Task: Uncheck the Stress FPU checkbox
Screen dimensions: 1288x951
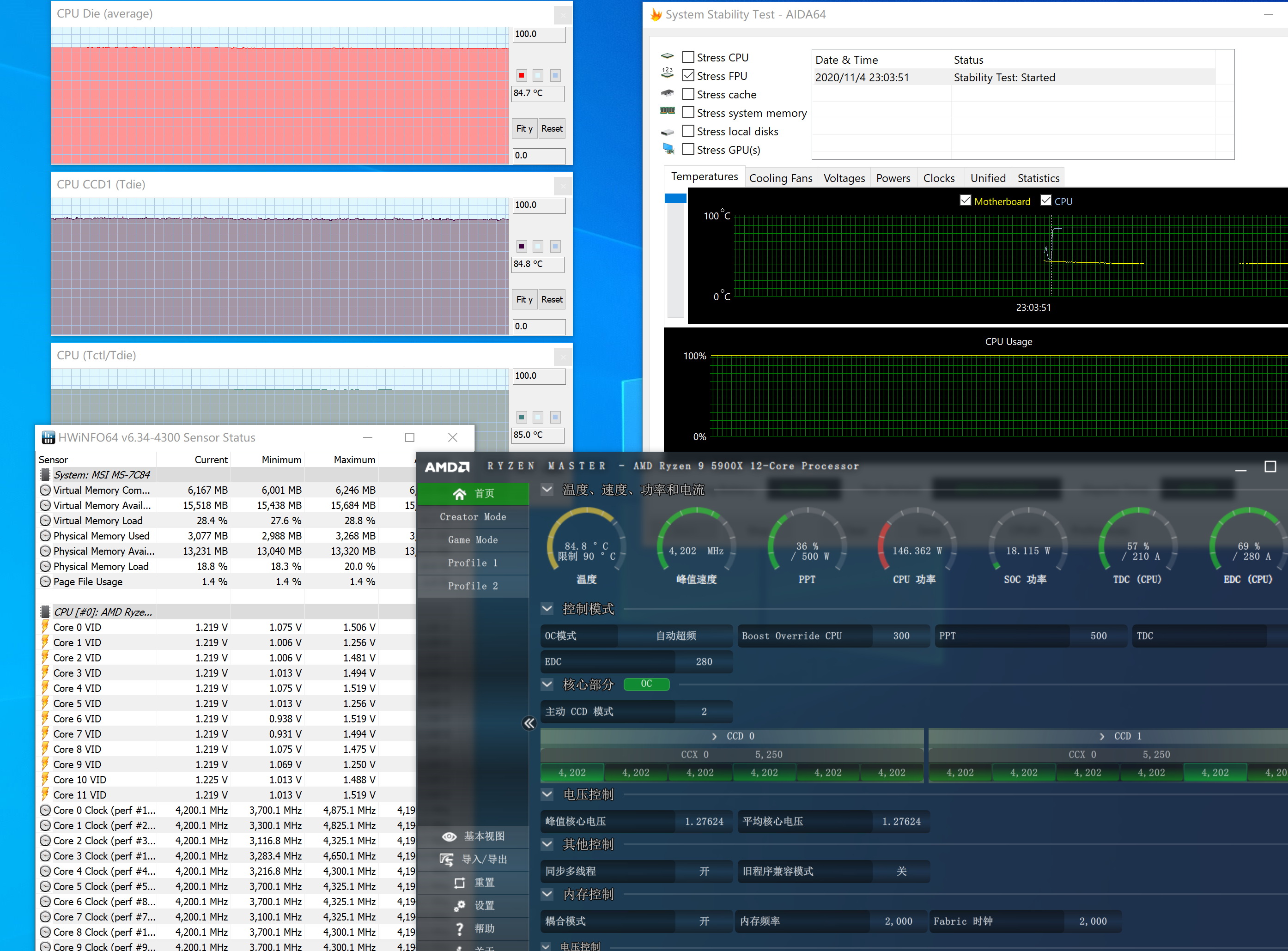Action: [x=688, y=75]
